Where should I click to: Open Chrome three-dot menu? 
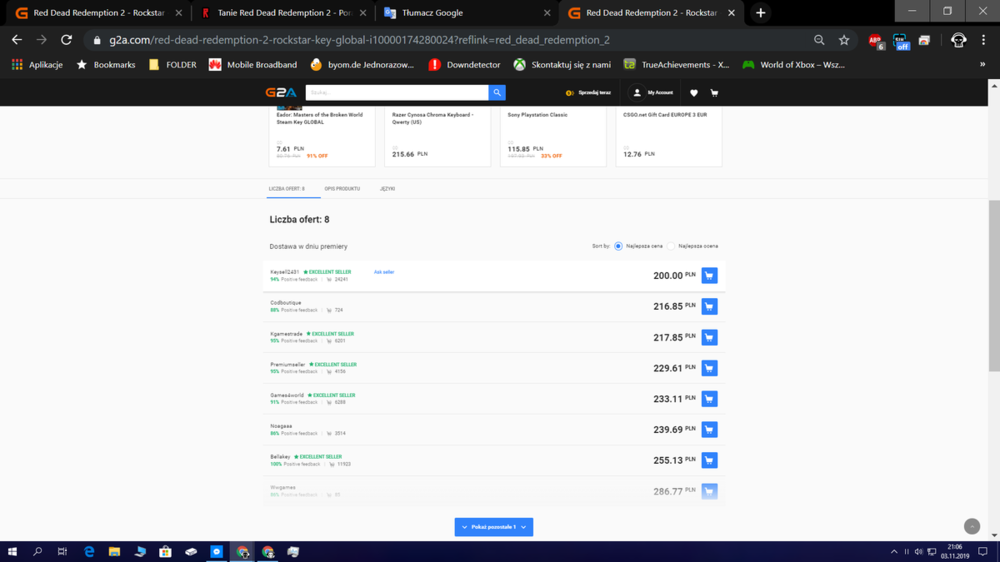tap(984, 40)
